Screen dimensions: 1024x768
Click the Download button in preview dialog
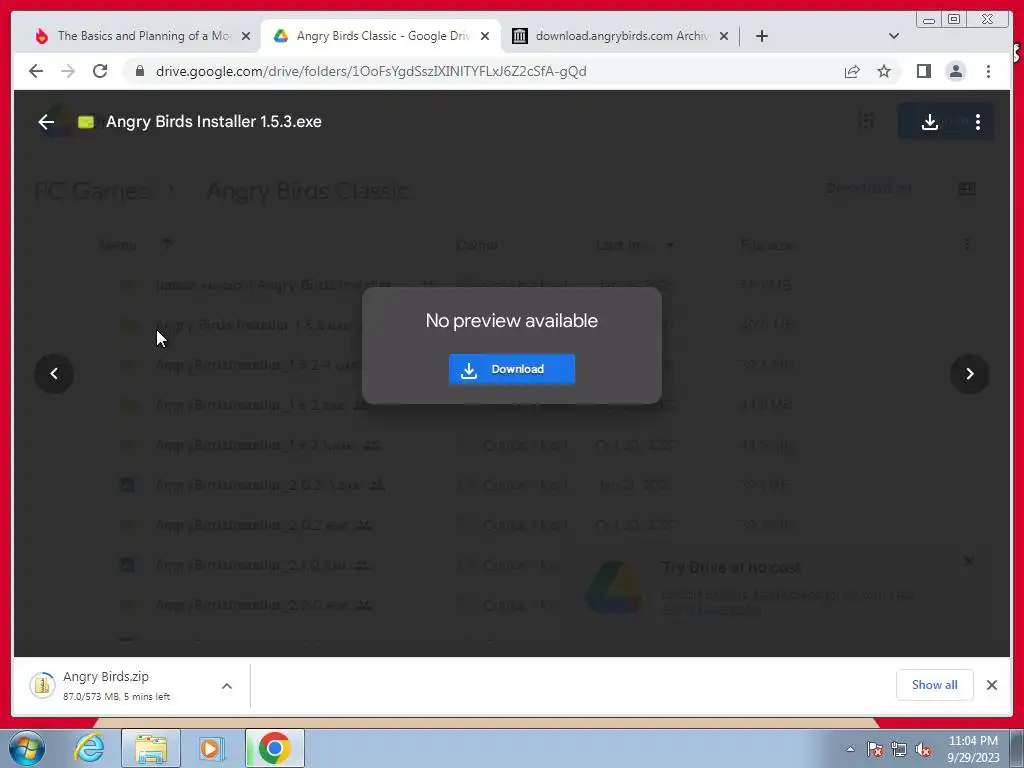pyautogui.click(x=511, y=369)
